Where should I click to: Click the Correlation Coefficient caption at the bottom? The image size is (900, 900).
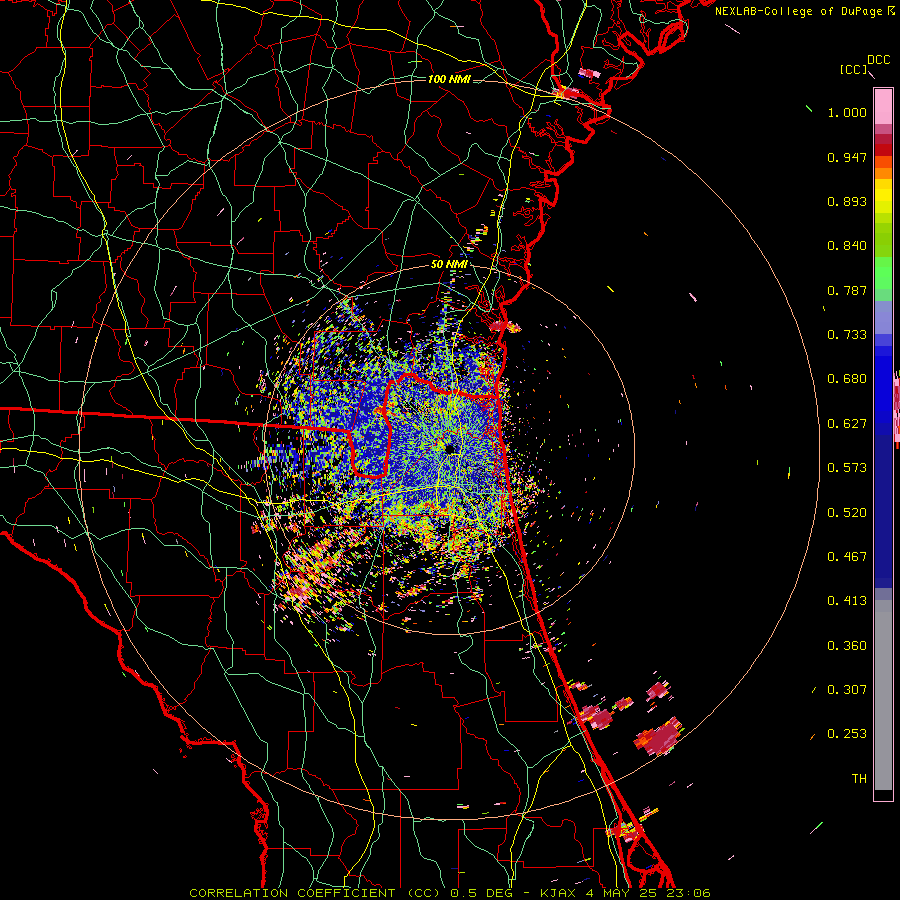tap(450, 893)
